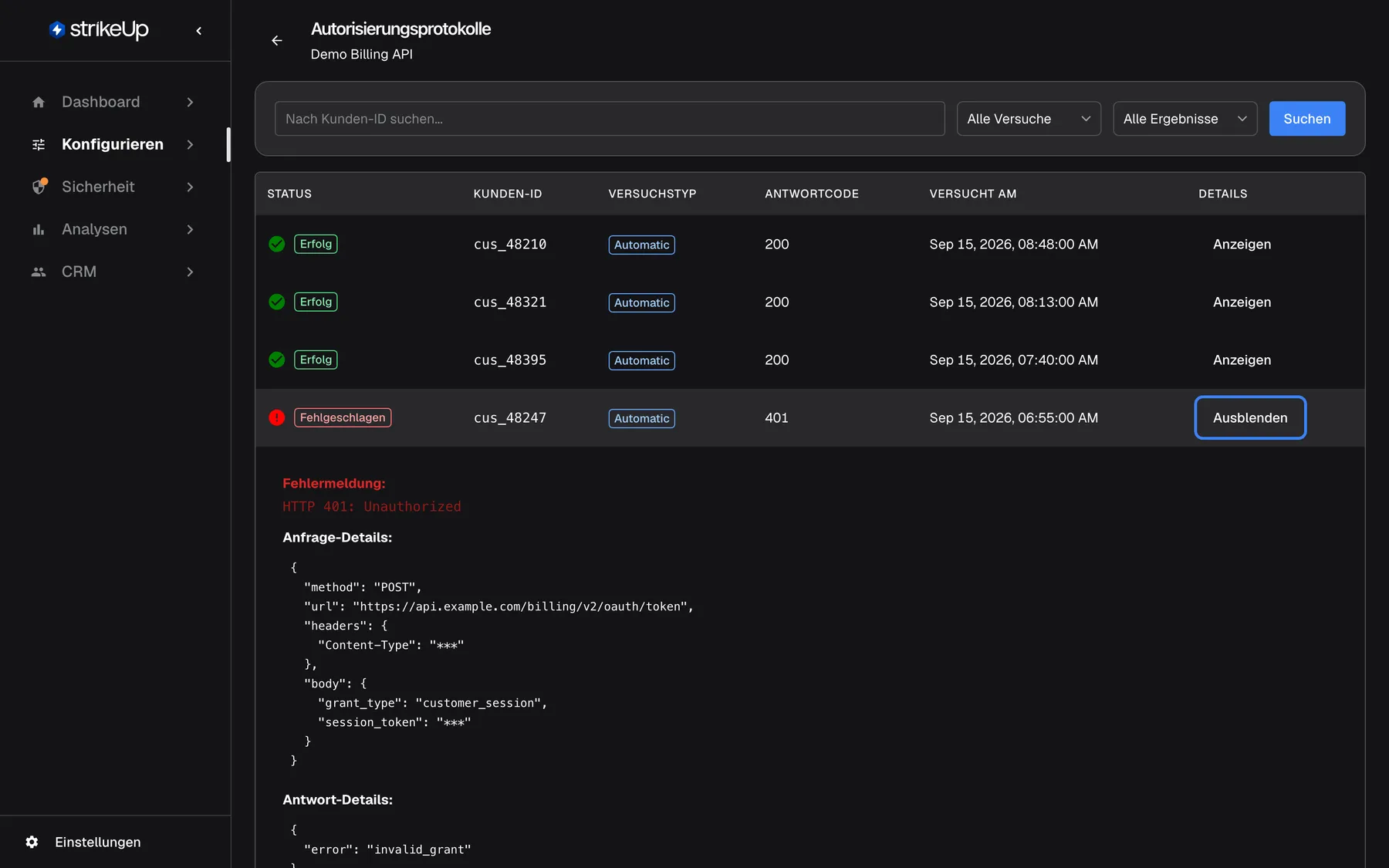Click the 'HTTP 401: Unauthorized' error text
The height and width of the screenshot is (868, 1389).
click(372, 506)
